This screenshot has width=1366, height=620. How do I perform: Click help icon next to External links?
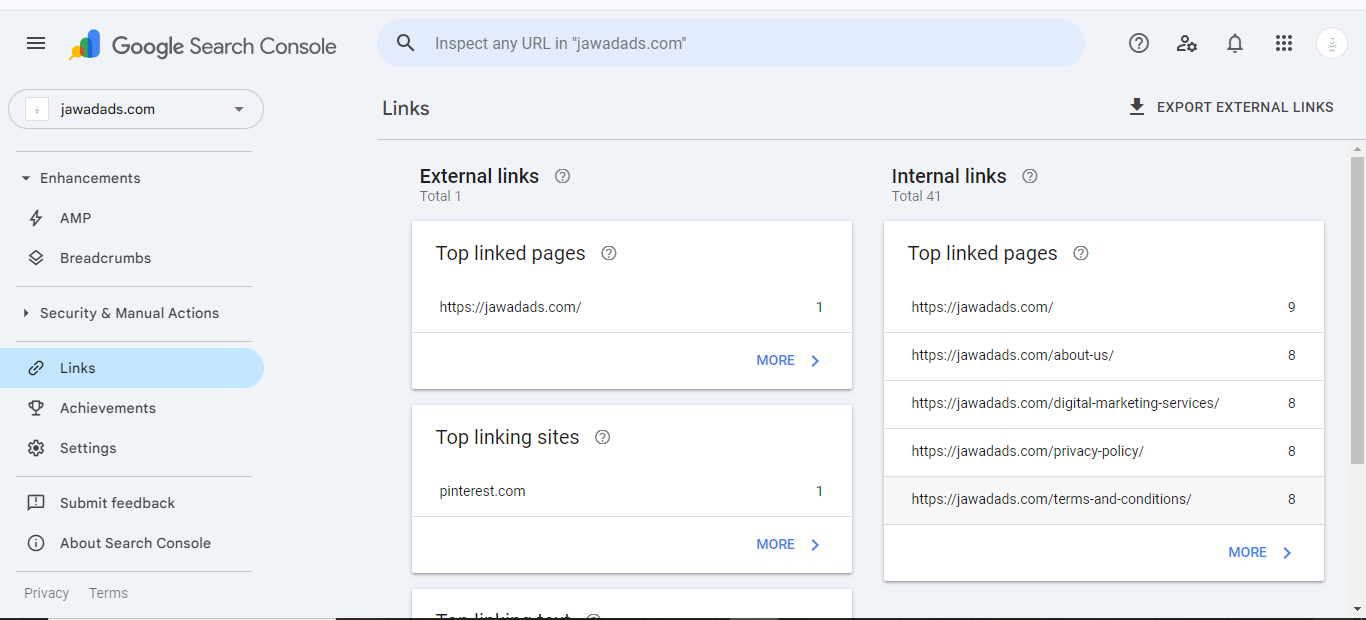tap(562, 176)
